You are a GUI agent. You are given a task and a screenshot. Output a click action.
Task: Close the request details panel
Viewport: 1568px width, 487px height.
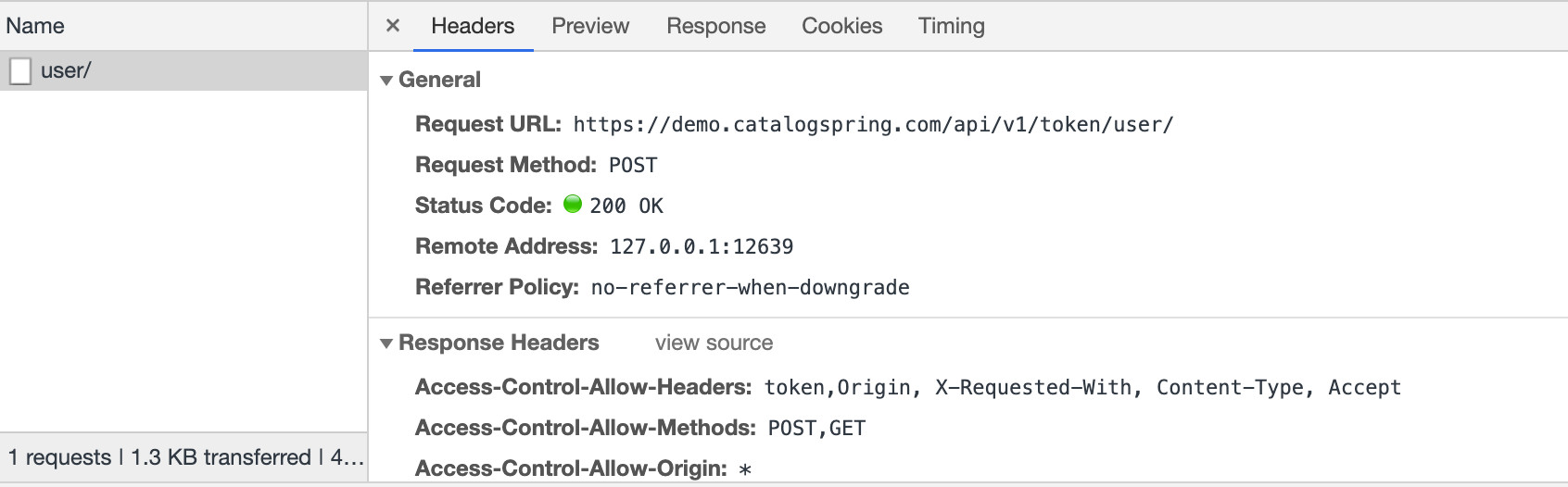click(393, 26)
